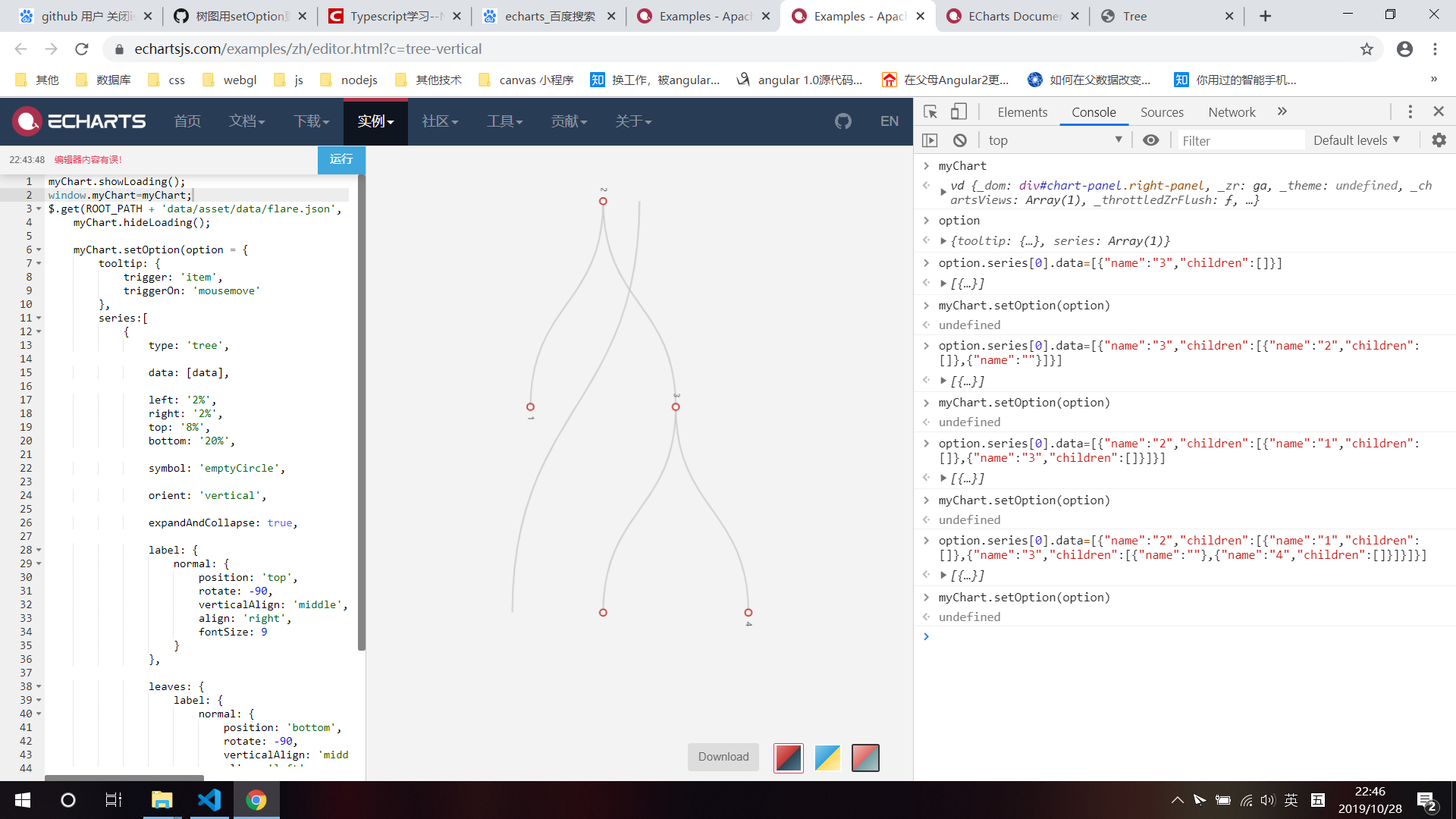Screen dimensions: 1456x819
Task: Toggle the device toolbar icon
Action: [x=959, y=112]
